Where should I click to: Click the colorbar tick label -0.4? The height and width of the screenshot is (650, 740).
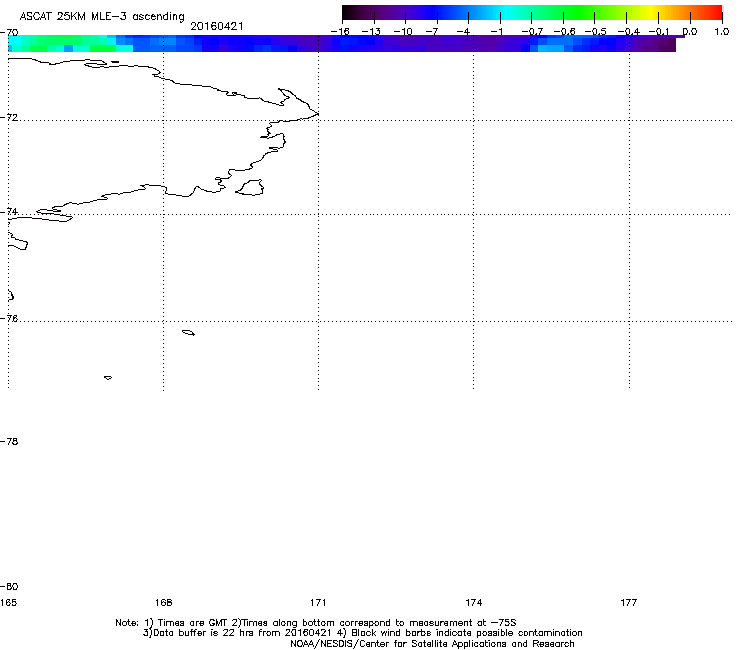pyautogui.click(x=628, y=32)
